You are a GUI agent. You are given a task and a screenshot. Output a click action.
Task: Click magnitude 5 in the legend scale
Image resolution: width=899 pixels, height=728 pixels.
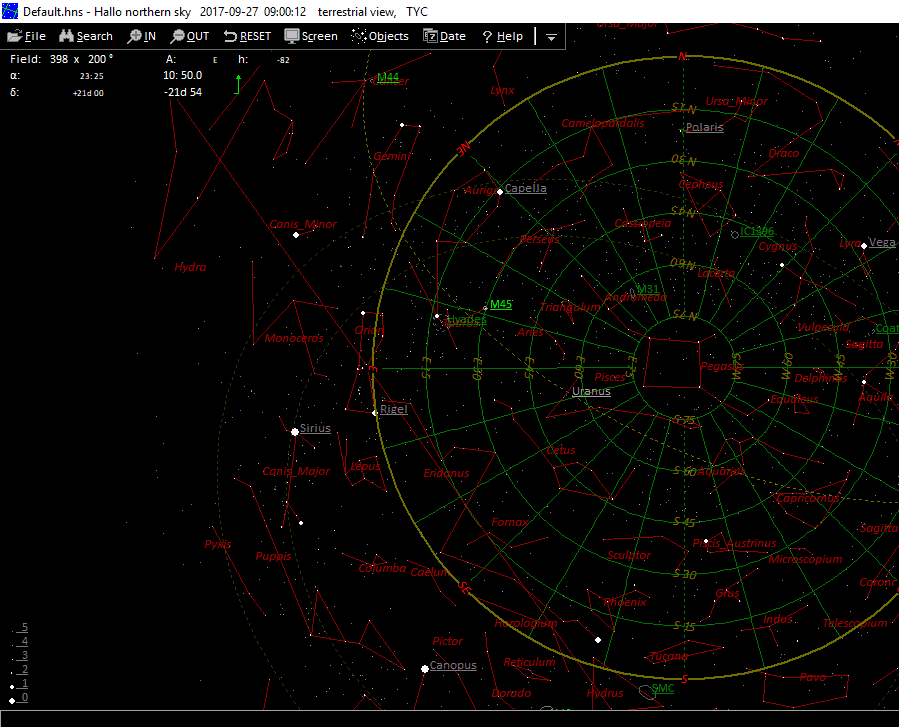(25, 627)
